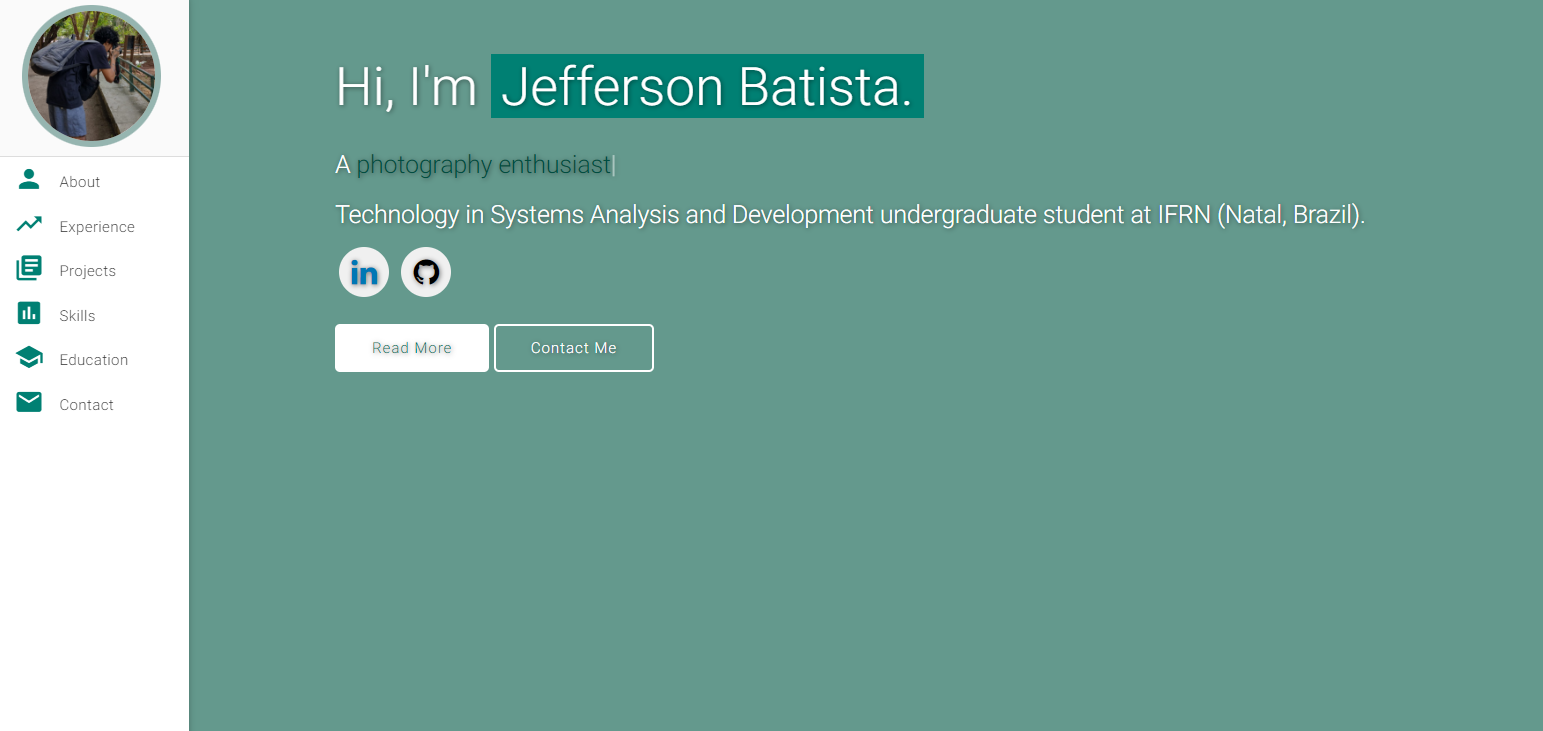The width and height of the screenshot is (1543, 731).
Task: Click the Read More button
Action: coord(411,347)
